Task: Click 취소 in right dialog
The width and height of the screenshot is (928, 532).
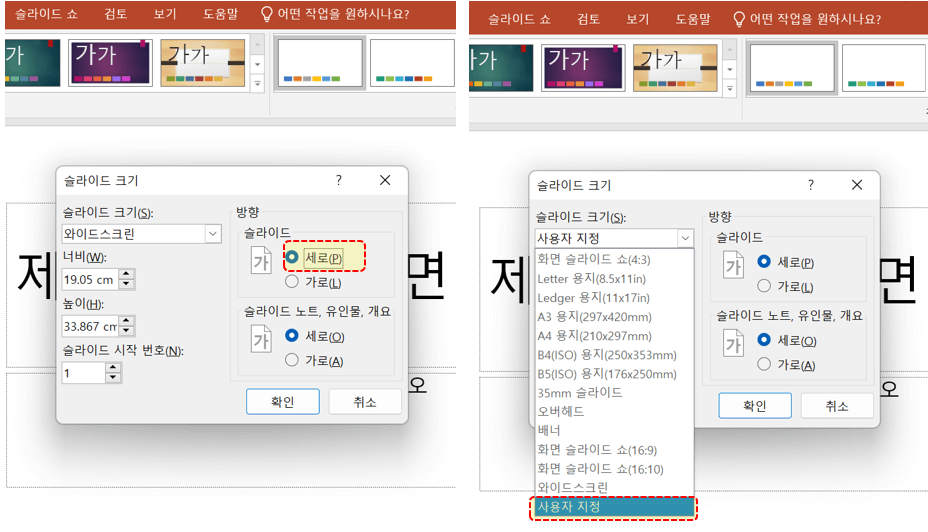Action: 837,406
